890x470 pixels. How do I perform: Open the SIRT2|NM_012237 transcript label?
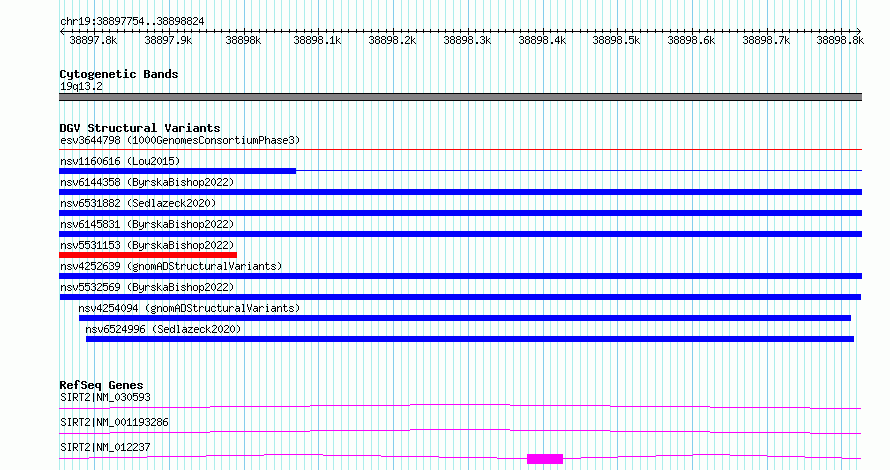[105, 447]
